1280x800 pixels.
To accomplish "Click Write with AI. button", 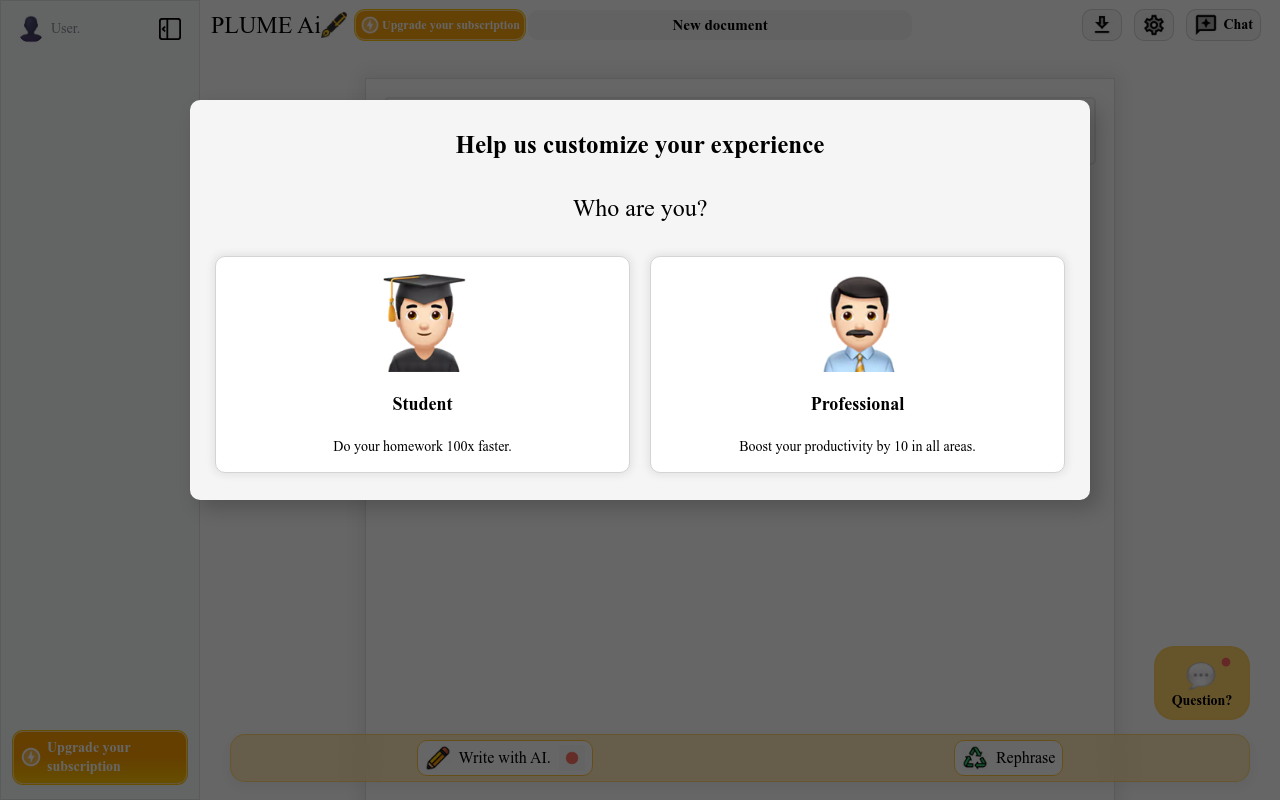I will coord(505,758).
